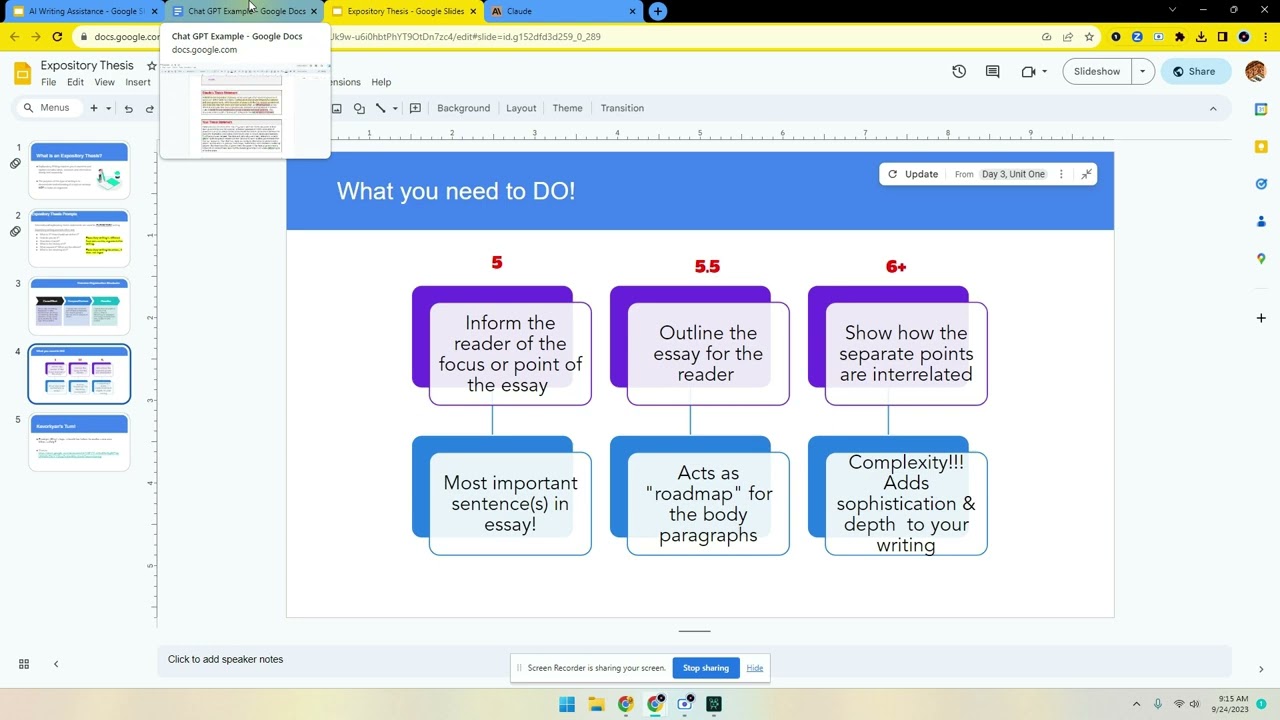
Task: Expand the new slide layout dropdown
Action: 108,108
